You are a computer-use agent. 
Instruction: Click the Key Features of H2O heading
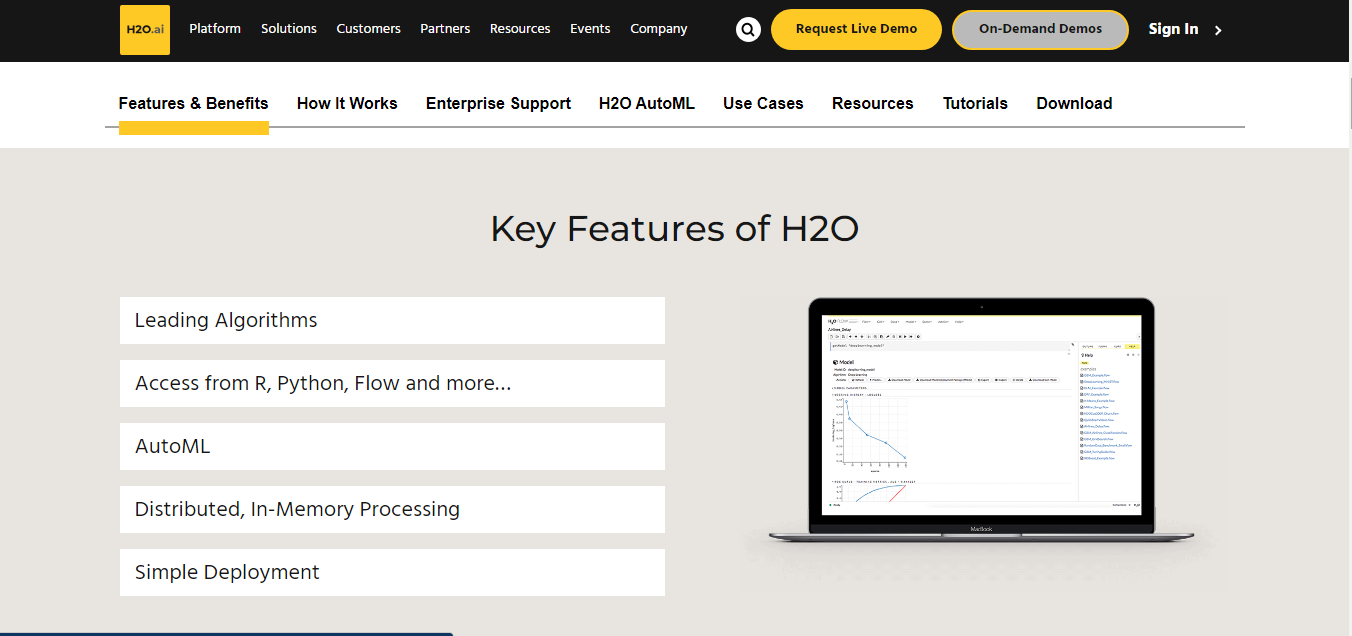coord(675,229)
